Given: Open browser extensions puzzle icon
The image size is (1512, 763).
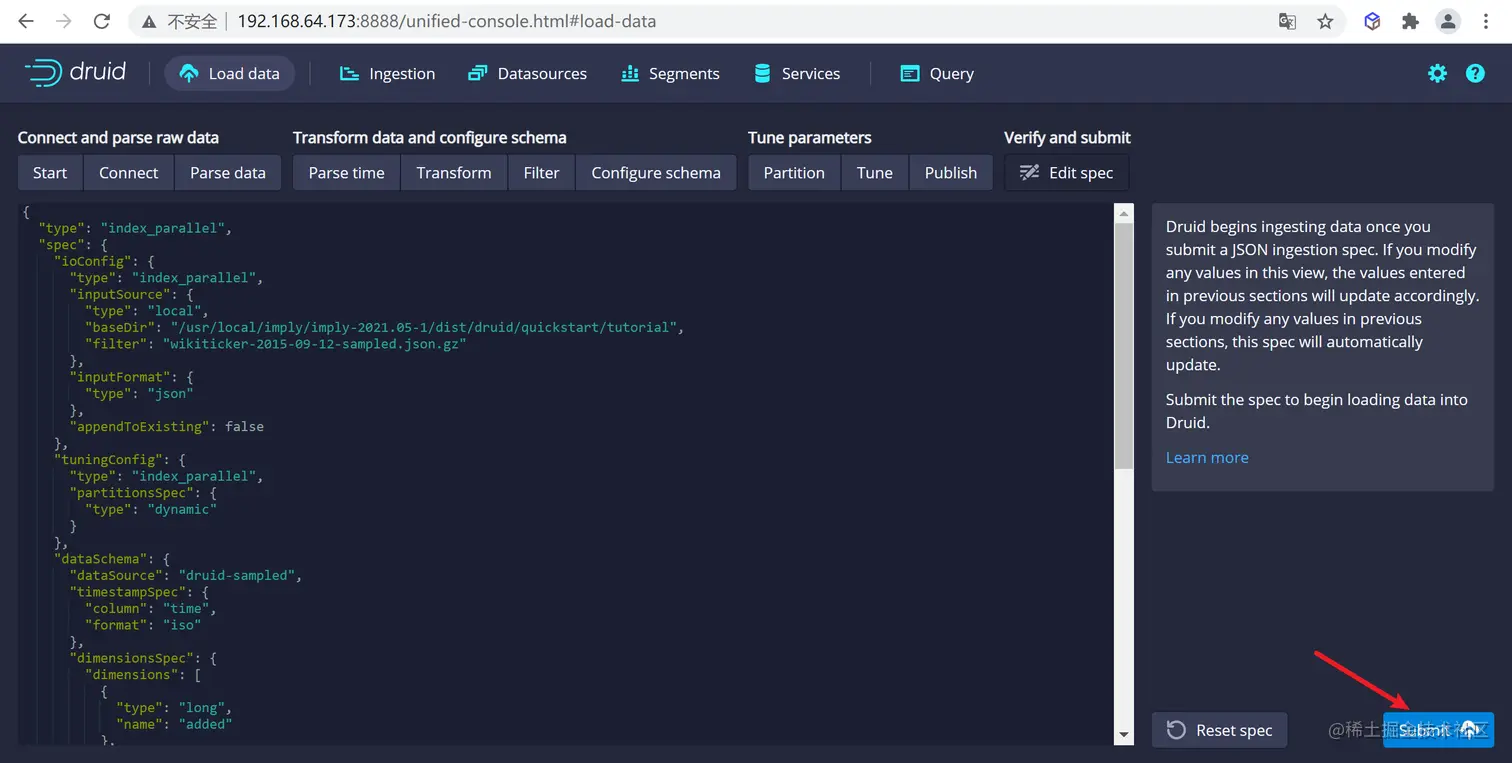Looking at the screenshot, I should [x=1410, y=21].
